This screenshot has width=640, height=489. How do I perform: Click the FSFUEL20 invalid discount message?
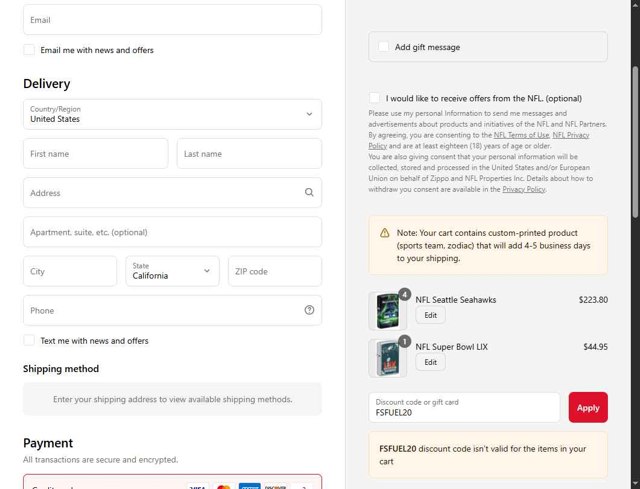pyautogui.click(x=488, y=455)
